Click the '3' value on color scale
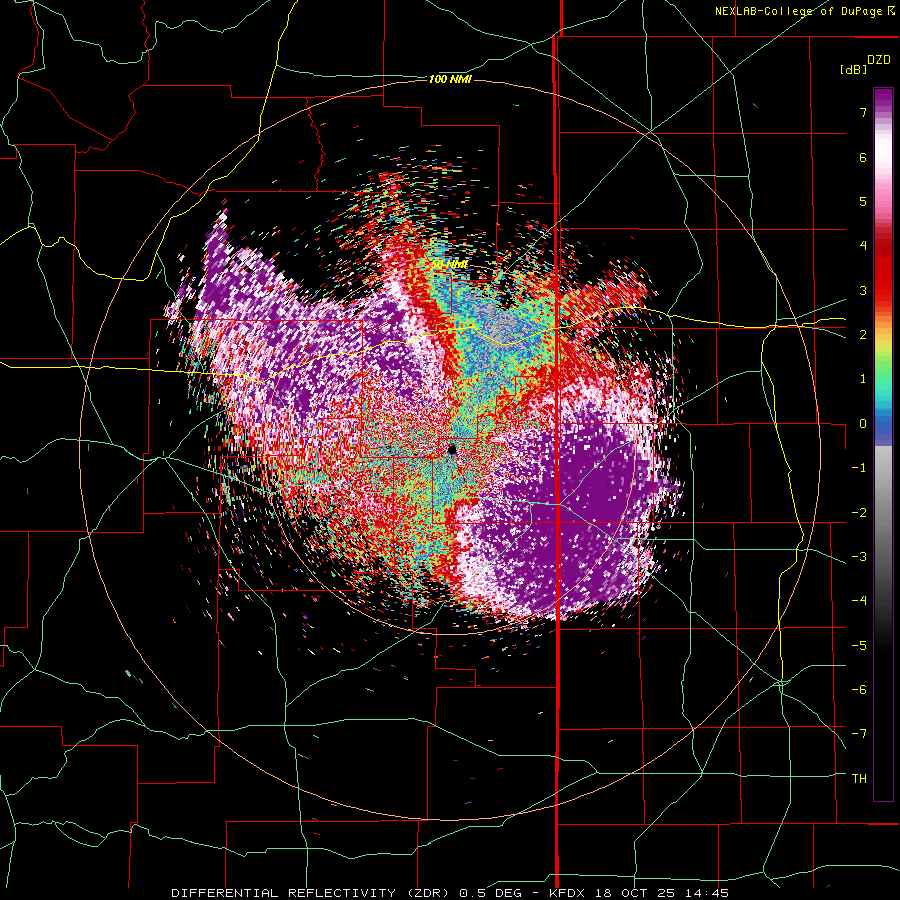The height and width of the screenshot is (900, 900). pos(863,290)
